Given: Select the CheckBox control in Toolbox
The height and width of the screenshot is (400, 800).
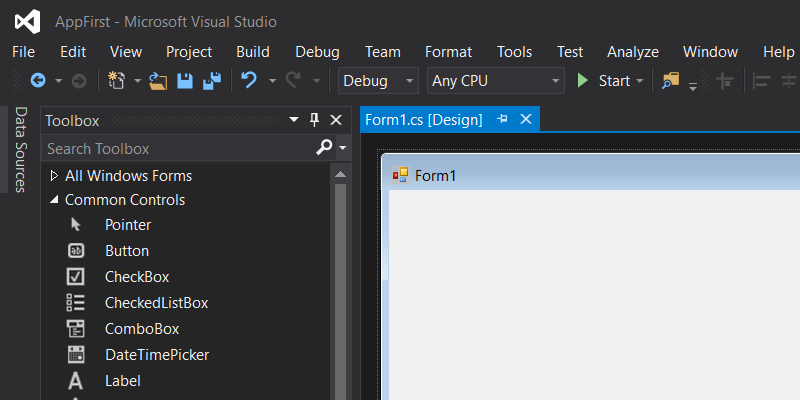Looking at the screenshot, I should point(136,277).
